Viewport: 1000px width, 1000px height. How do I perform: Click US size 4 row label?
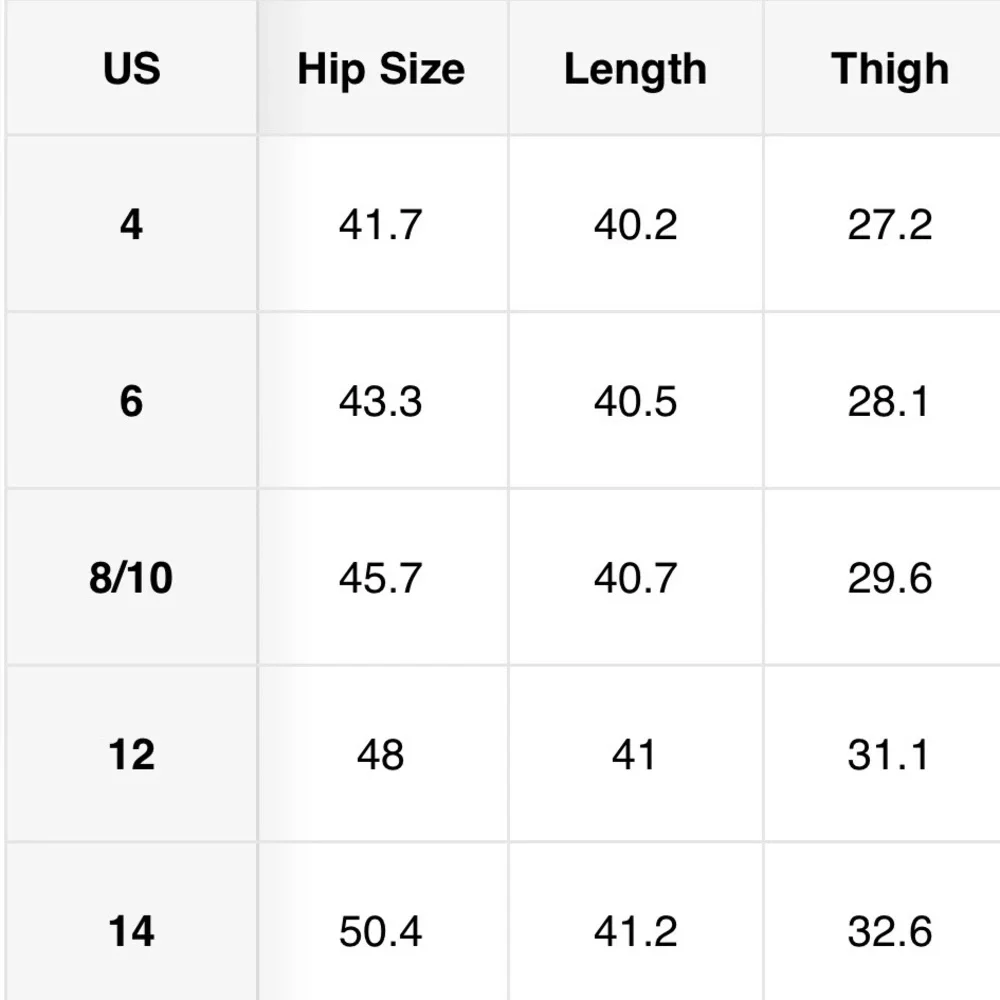[x=131, y=224]
